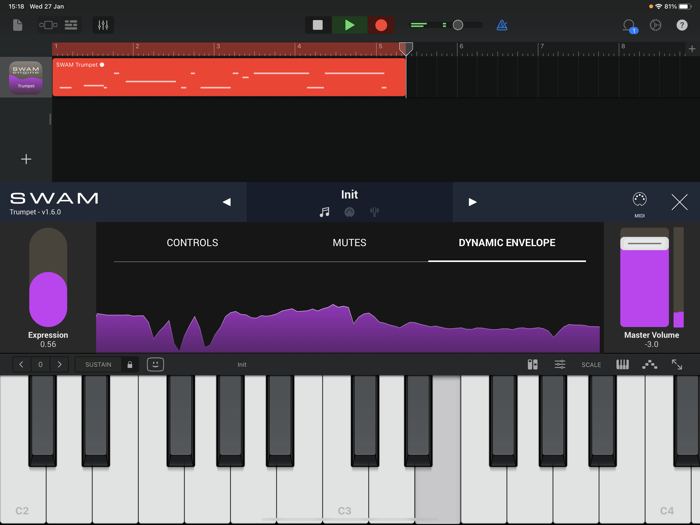The width and height of the screenshot is (700, 525).
Task: Open the arpeggiator dots icon
Action: pos(650,364)
